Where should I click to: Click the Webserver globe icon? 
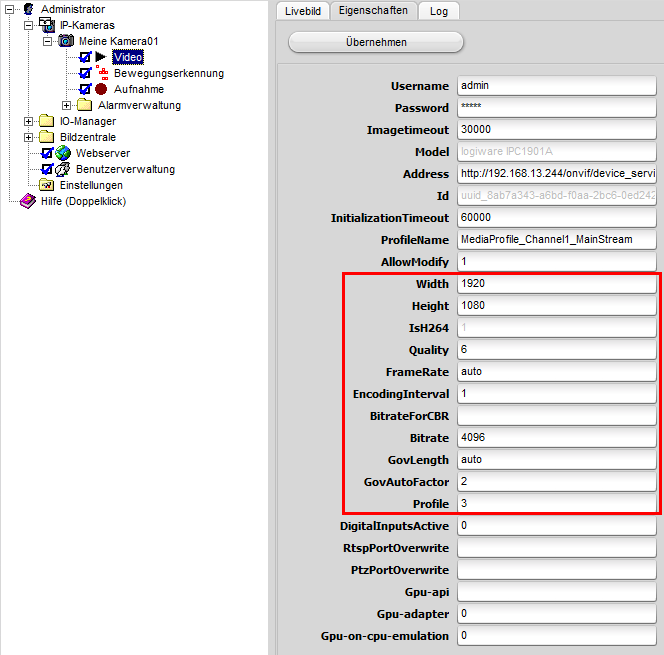tap(63, 153)
